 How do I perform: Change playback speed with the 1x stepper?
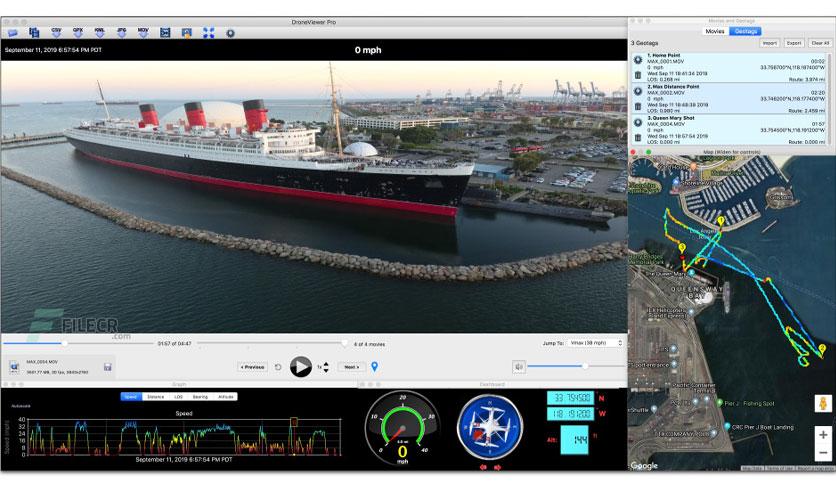(326, 367)
